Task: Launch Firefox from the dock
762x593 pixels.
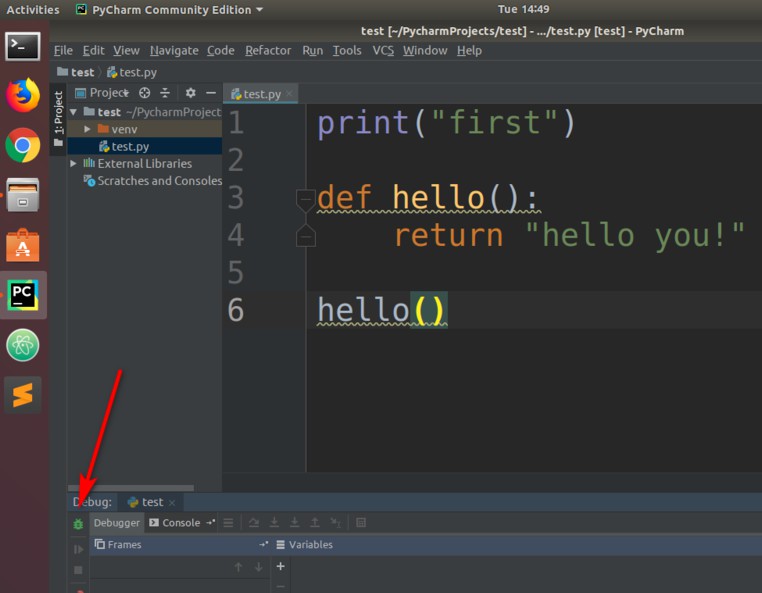Action: [x=23, y=95]
